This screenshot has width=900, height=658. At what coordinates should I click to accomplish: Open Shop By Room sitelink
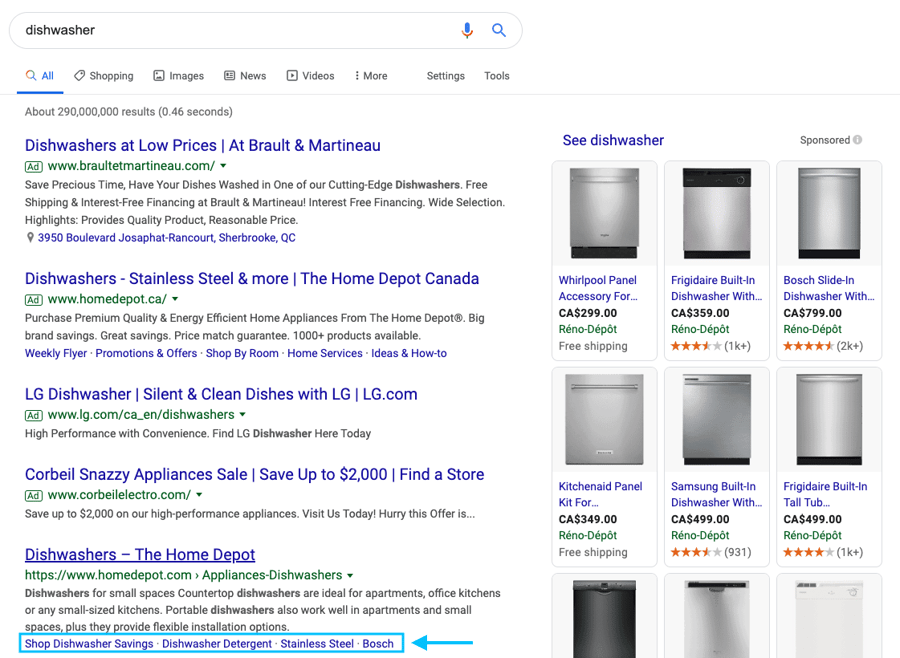(x=242, y=353)
